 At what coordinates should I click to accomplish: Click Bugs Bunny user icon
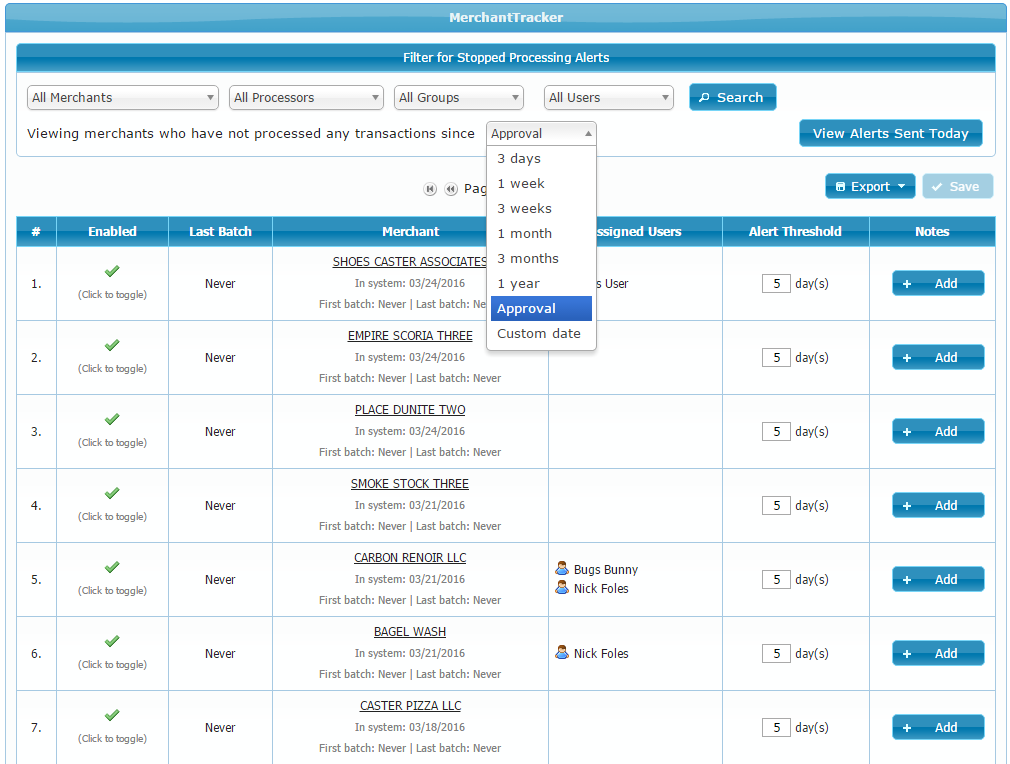tap(562, 569)
